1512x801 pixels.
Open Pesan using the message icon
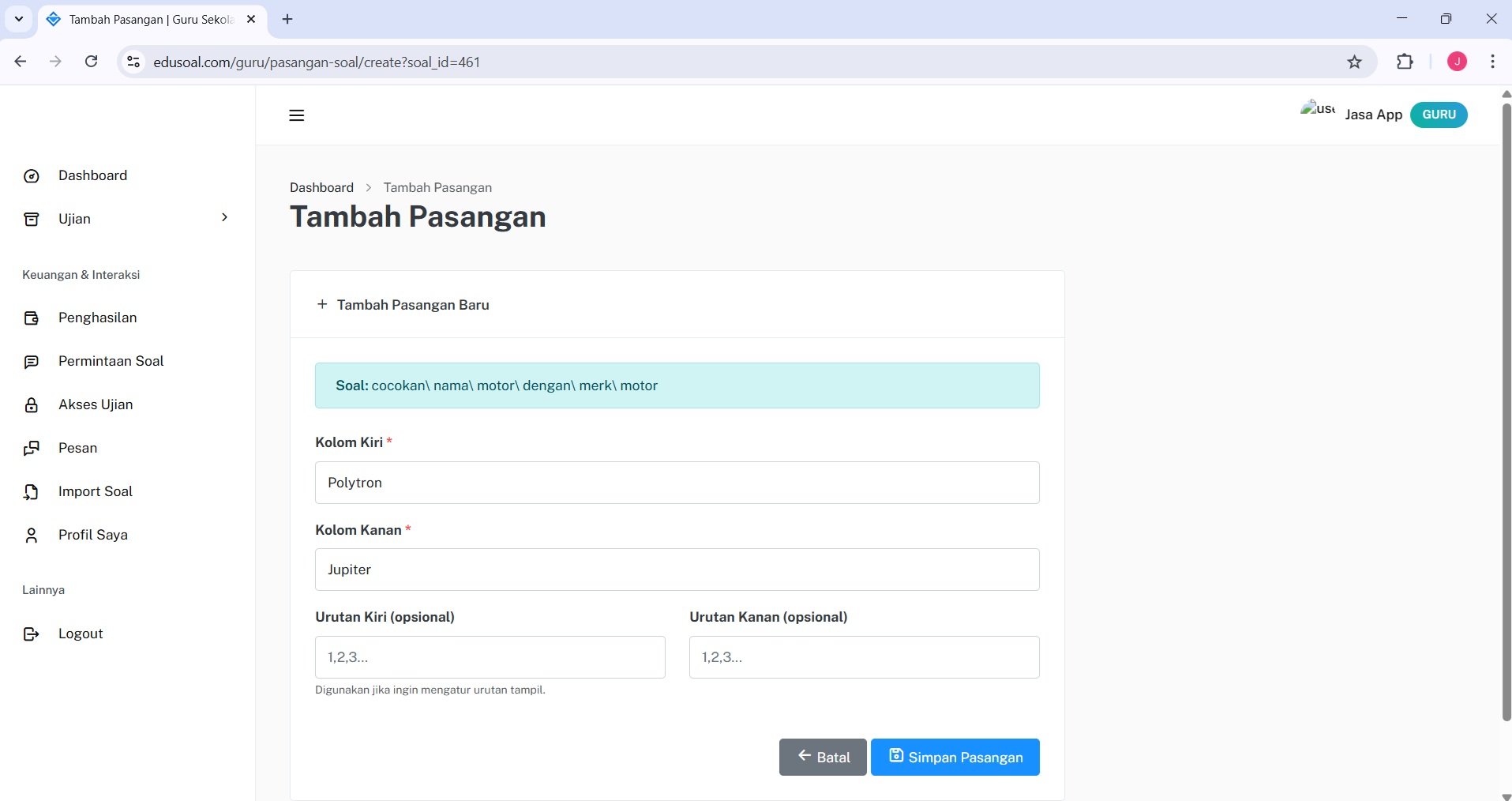32,448
